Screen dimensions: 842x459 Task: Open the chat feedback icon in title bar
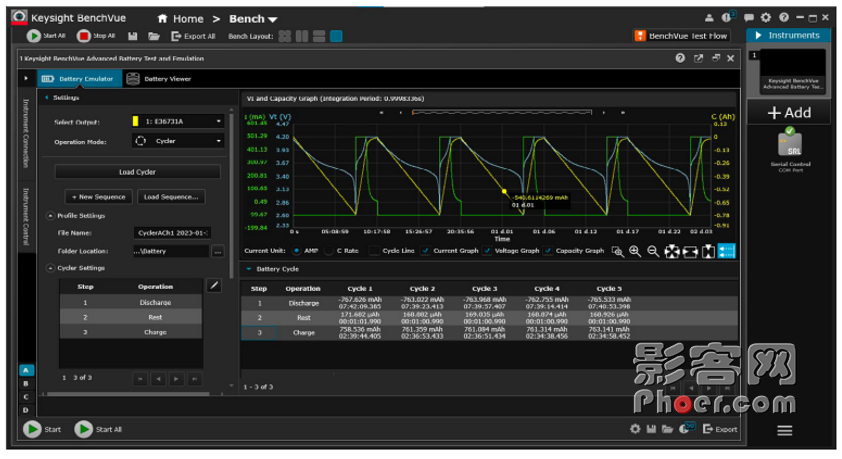749,18
